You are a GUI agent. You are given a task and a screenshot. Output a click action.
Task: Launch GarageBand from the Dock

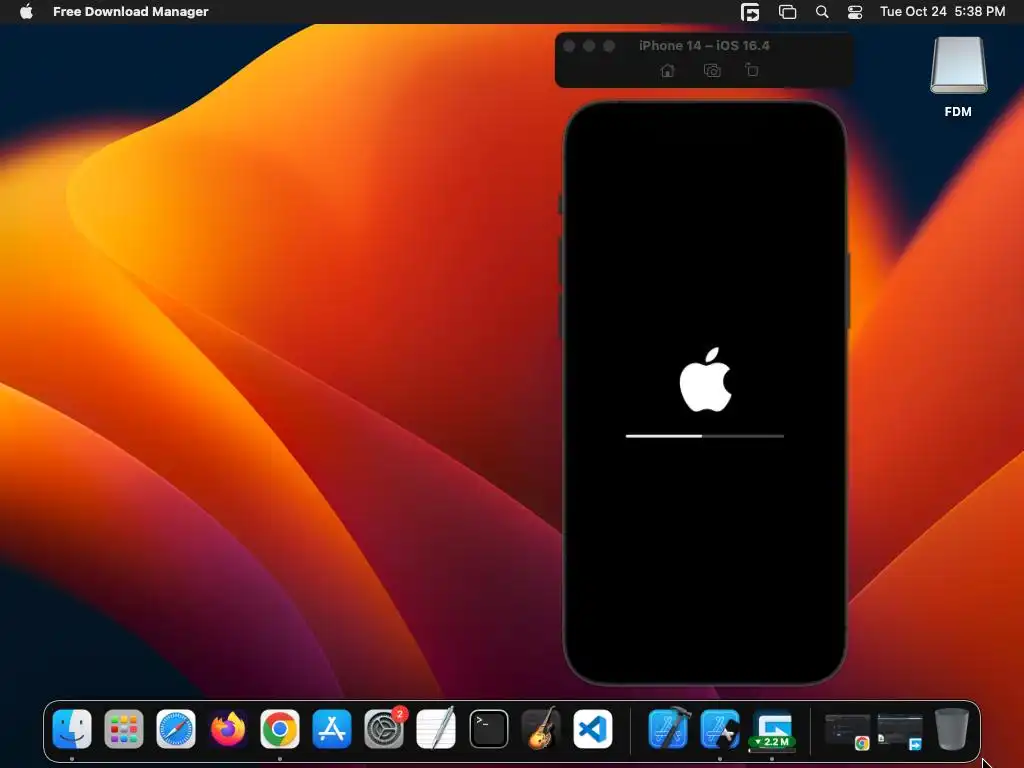pos(541,729)
